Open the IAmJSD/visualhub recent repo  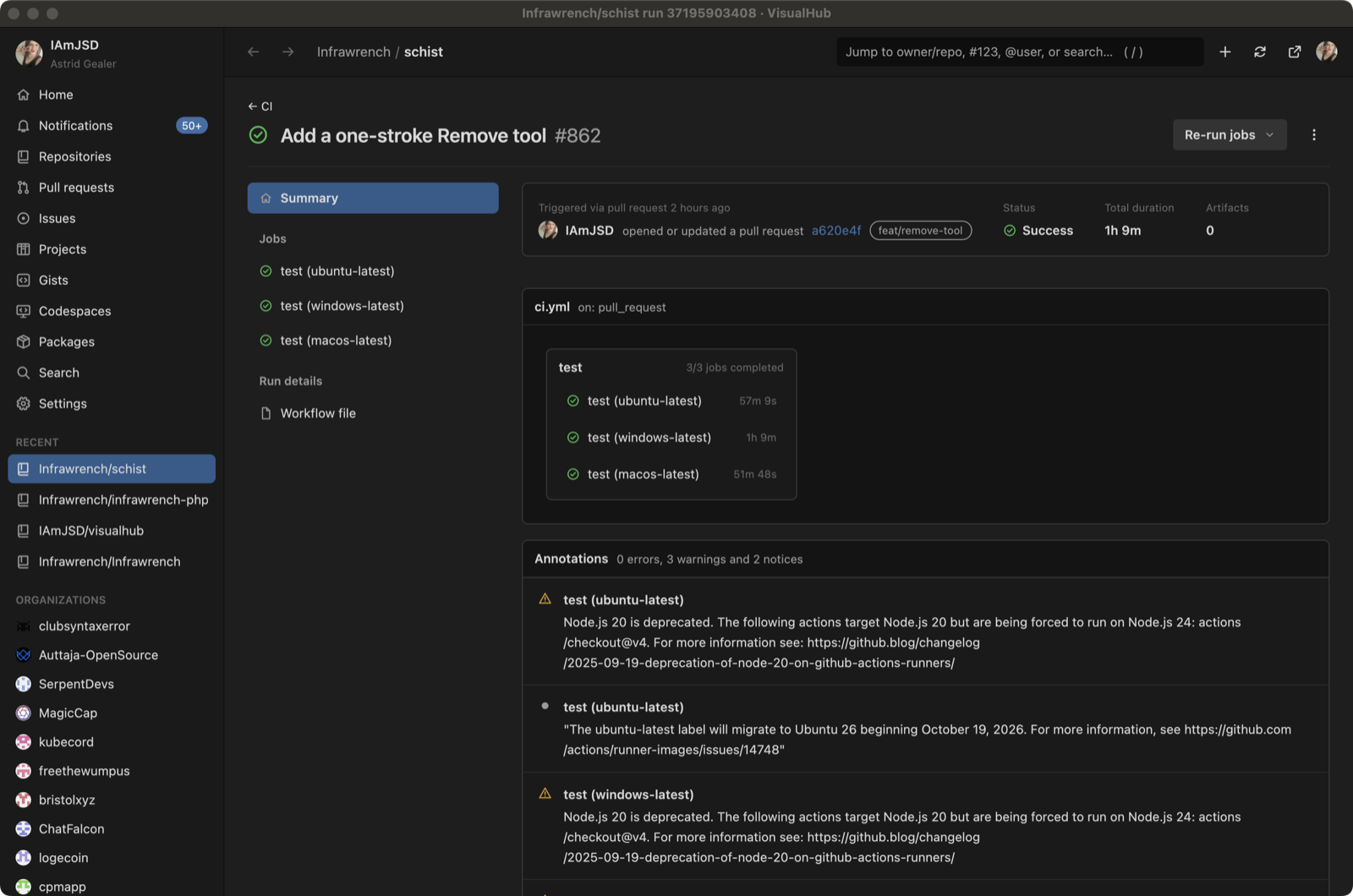point(112,531)
